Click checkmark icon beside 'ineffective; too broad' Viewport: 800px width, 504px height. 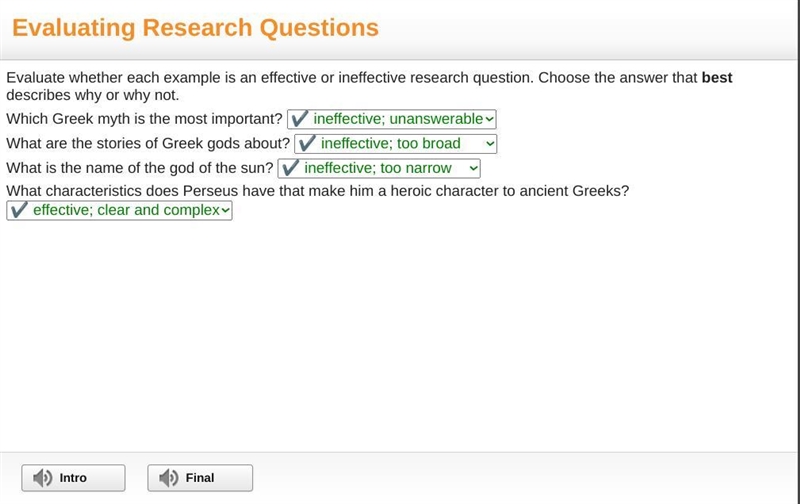point(307,143)
